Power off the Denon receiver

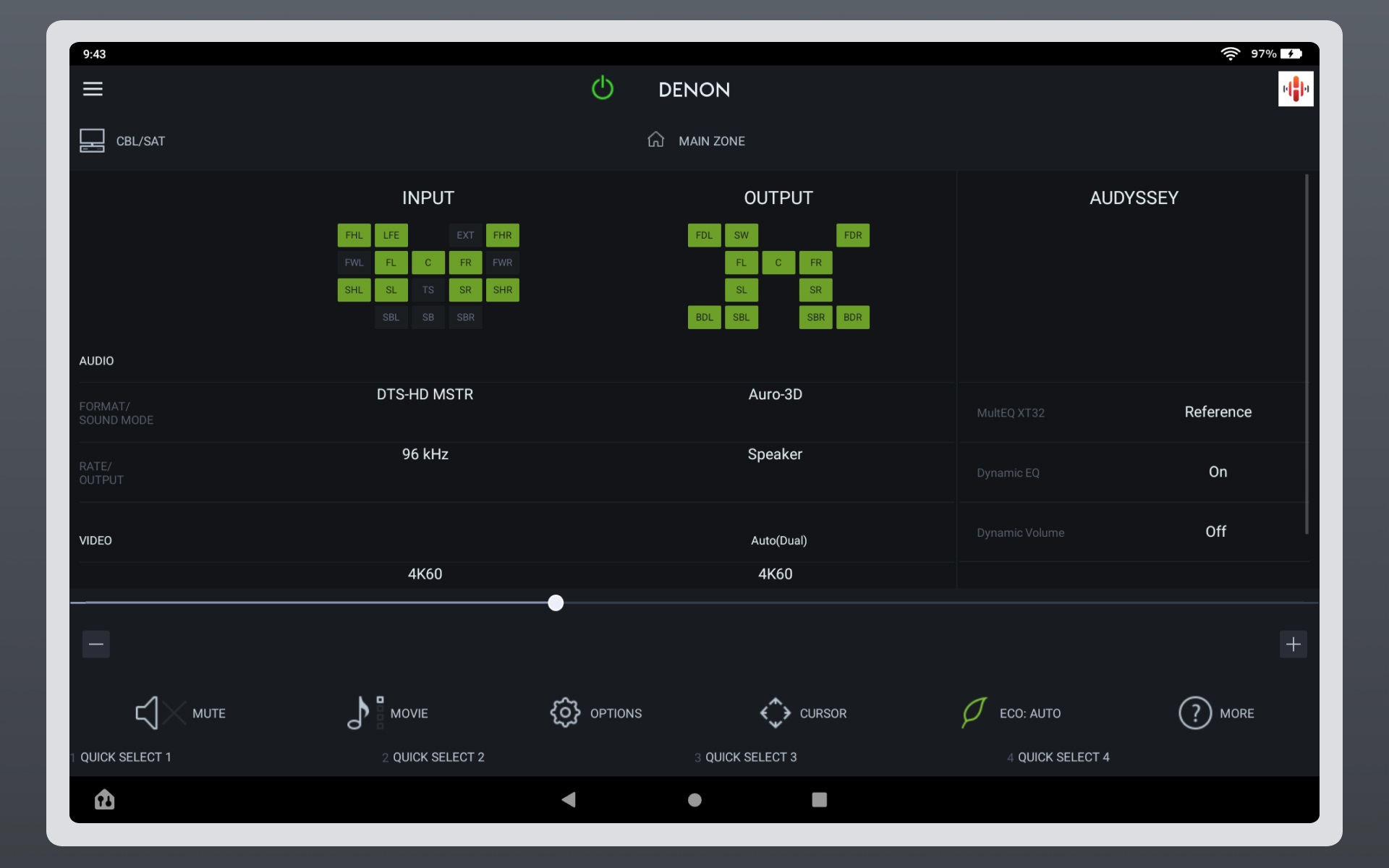pos(603,88)
